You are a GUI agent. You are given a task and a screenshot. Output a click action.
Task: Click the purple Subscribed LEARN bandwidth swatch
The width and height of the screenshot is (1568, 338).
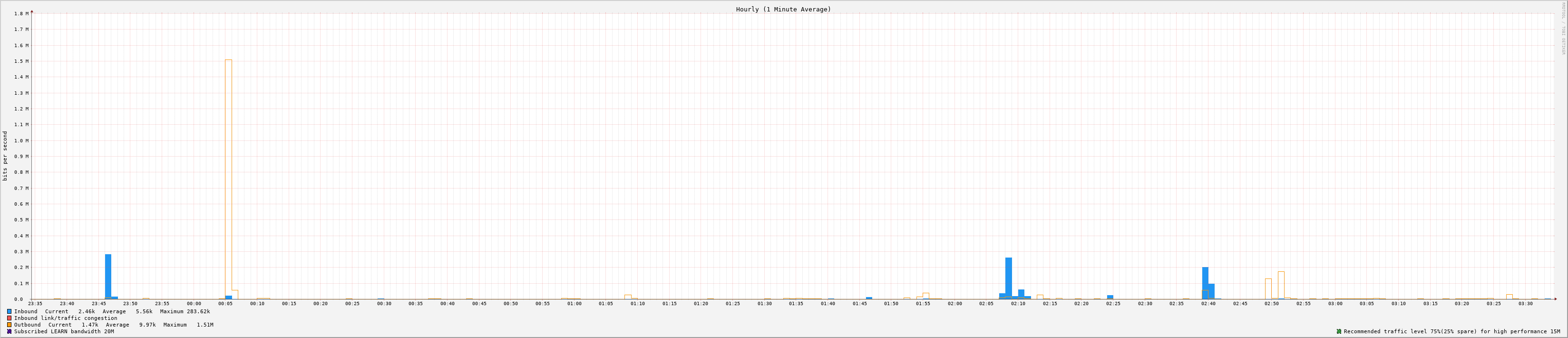pyautogui.click(x=9, y=331)
